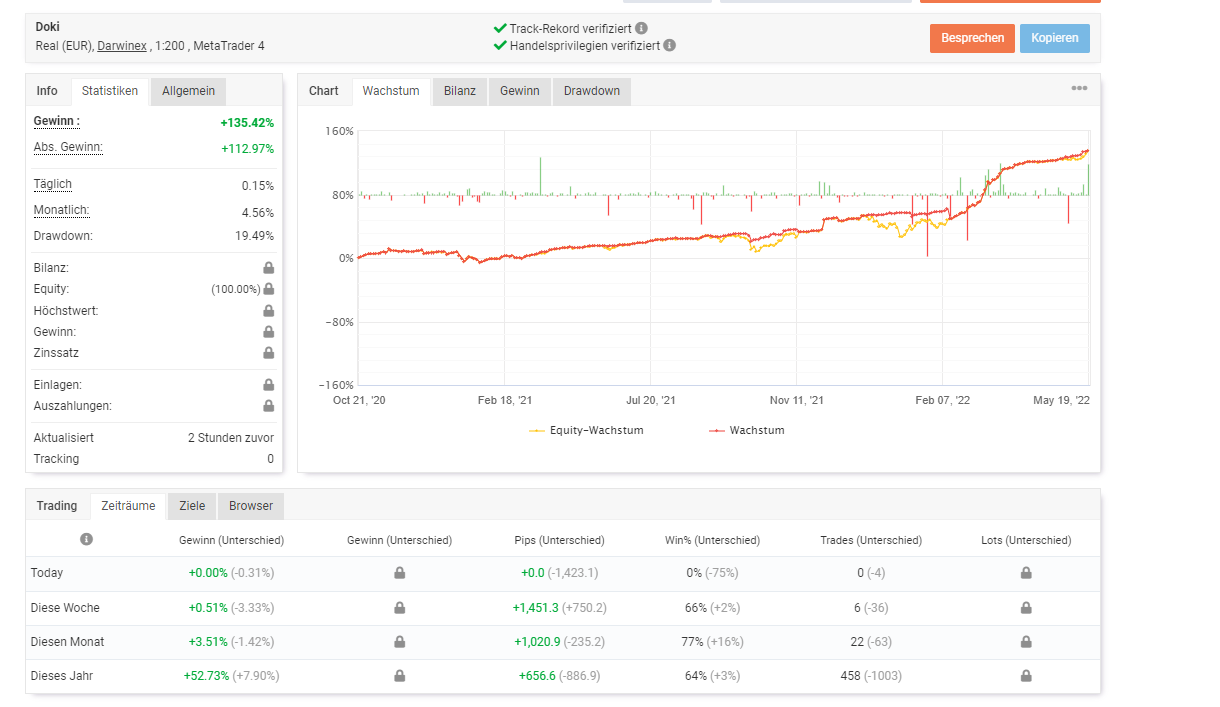1220x707 pixels.
Task: Select the Wachstum chart tab
Action: 391,91
